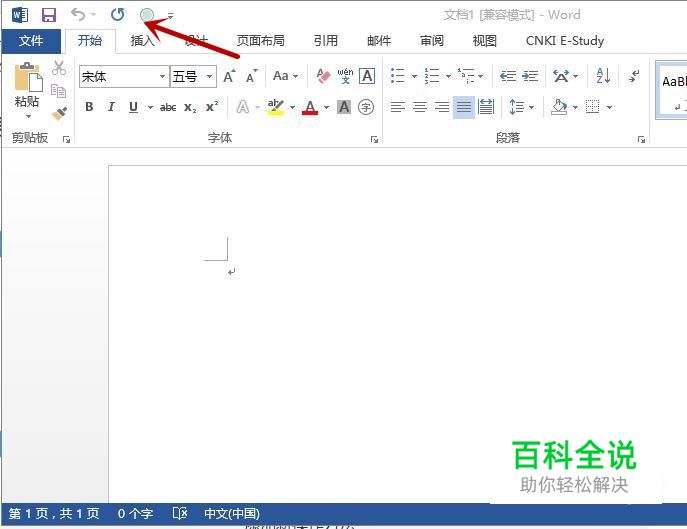Screen dimensions: 687x529
Task: Open the 段落 paragraph dialog launcher
Action: [x=641, y=139]
